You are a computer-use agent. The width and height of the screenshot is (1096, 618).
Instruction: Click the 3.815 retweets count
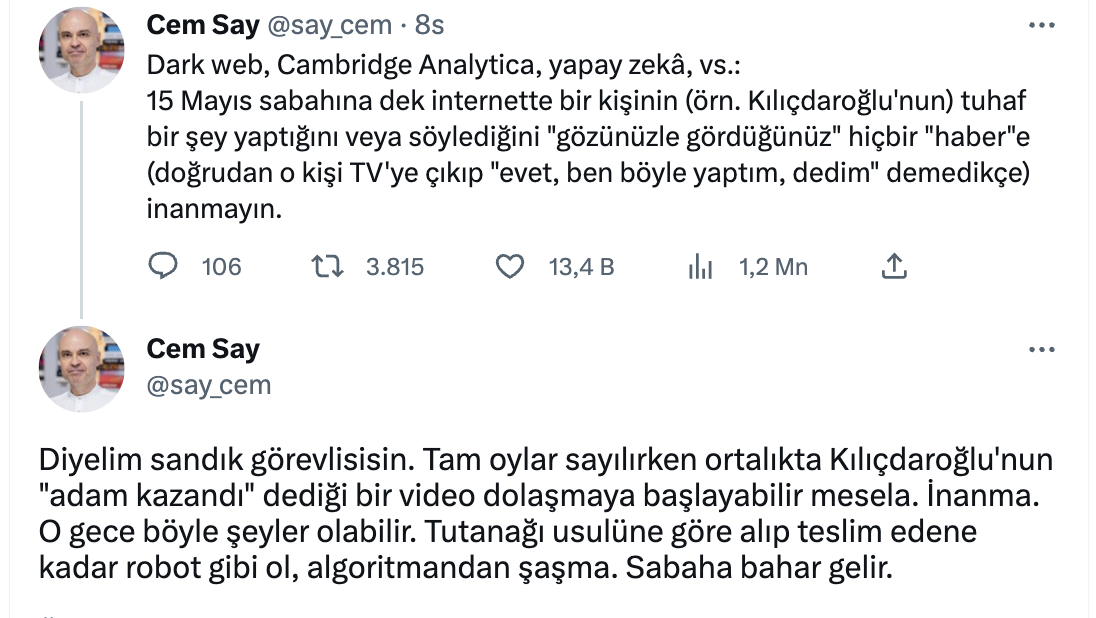[397, 267]
